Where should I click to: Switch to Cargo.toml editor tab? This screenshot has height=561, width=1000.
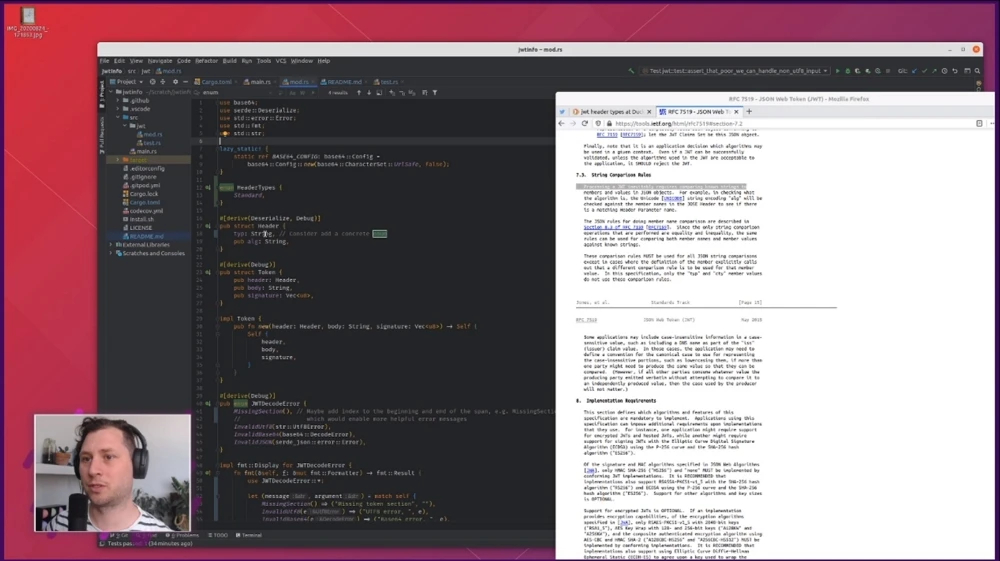(214, 82)
